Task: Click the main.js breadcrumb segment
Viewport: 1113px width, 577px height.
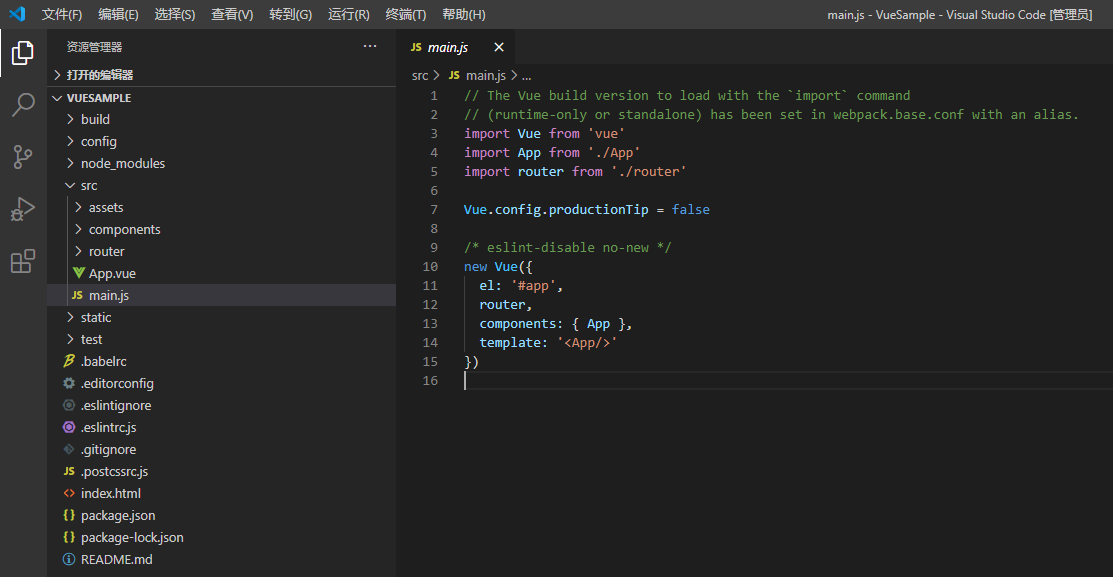Action: pyautogui.click(x=486, y=75)
